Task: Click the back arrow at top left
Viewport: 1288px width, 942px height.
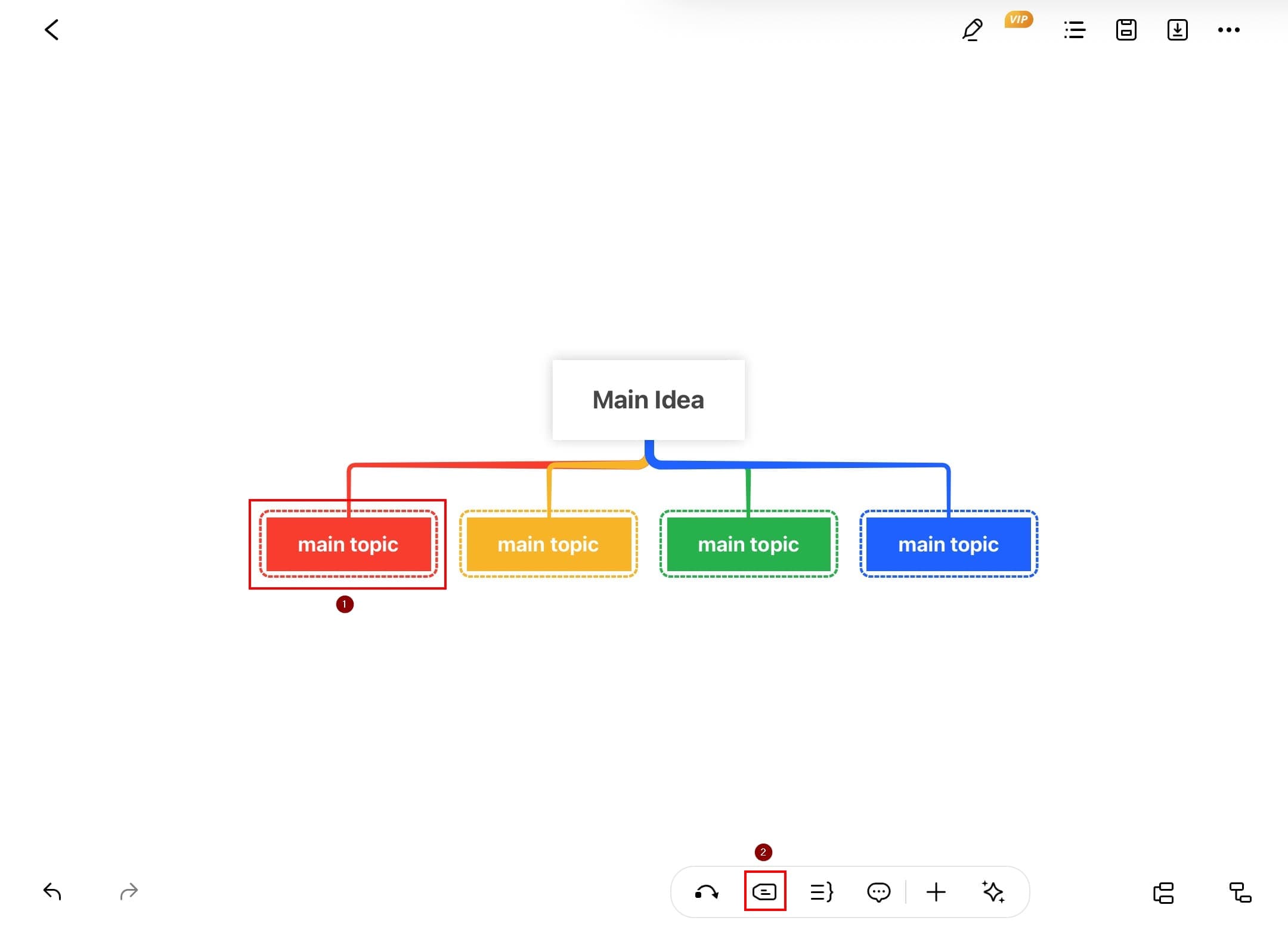Action: tap(52, 30)
